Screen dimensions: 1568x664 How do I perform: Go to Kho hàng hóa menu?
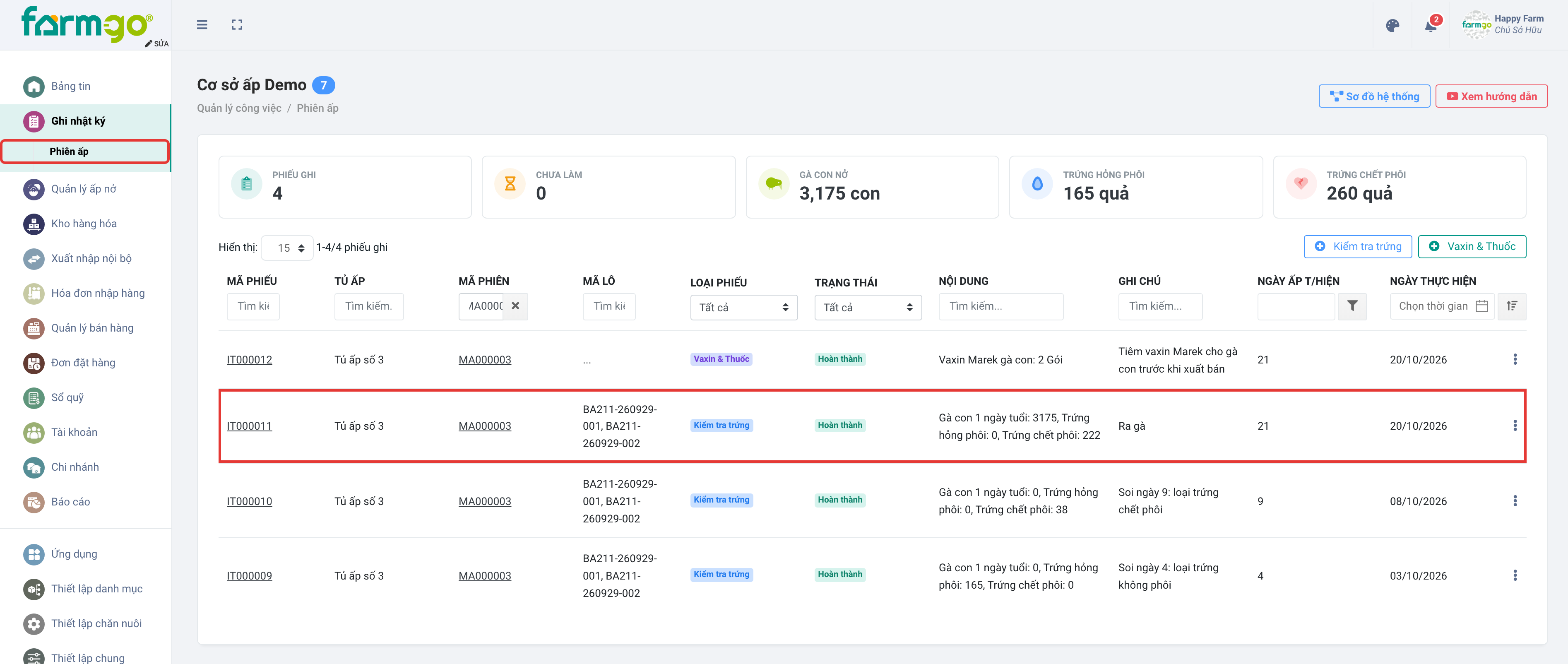pyautogui.click(x=84, y=224)
